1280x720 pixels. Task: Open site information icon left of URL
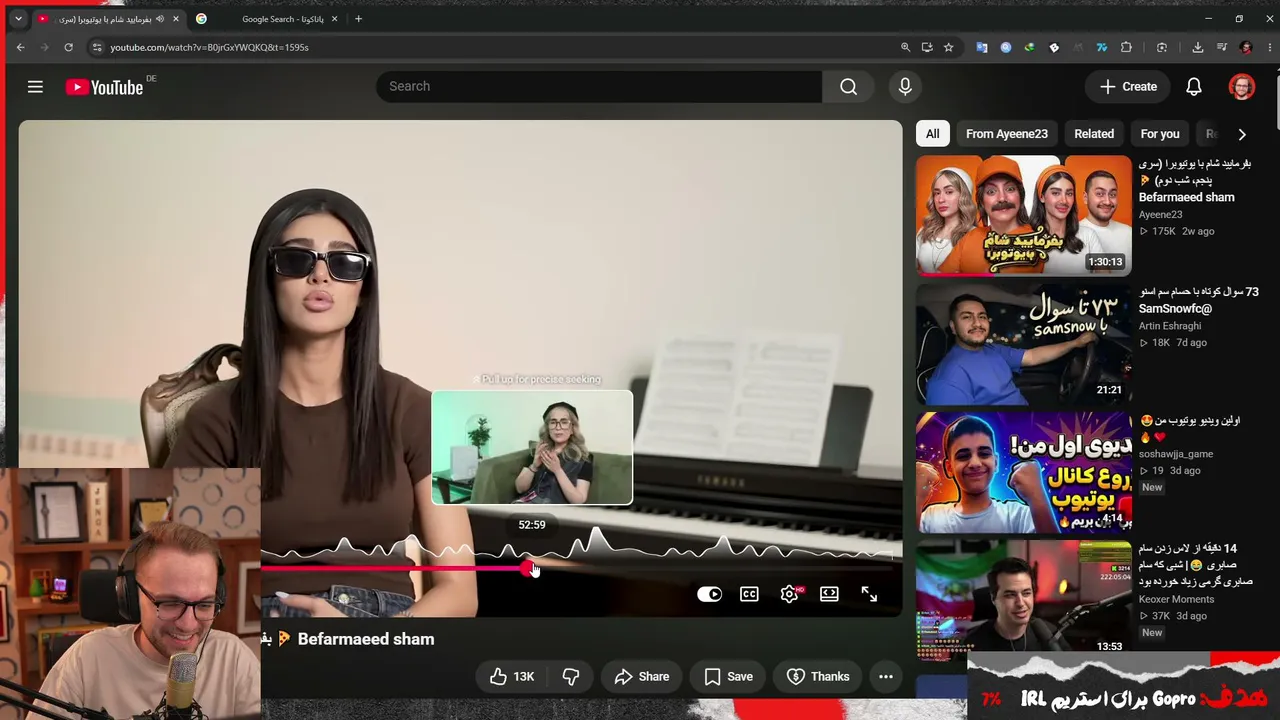tap(96, 47)
